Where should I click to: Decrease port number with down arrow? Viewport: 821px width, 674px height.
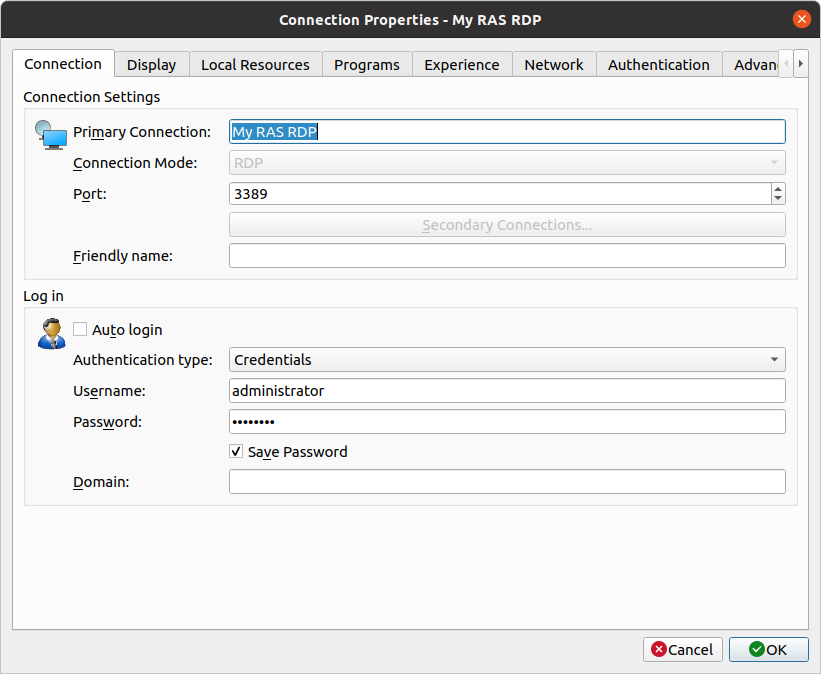click(x=778, y=198)
